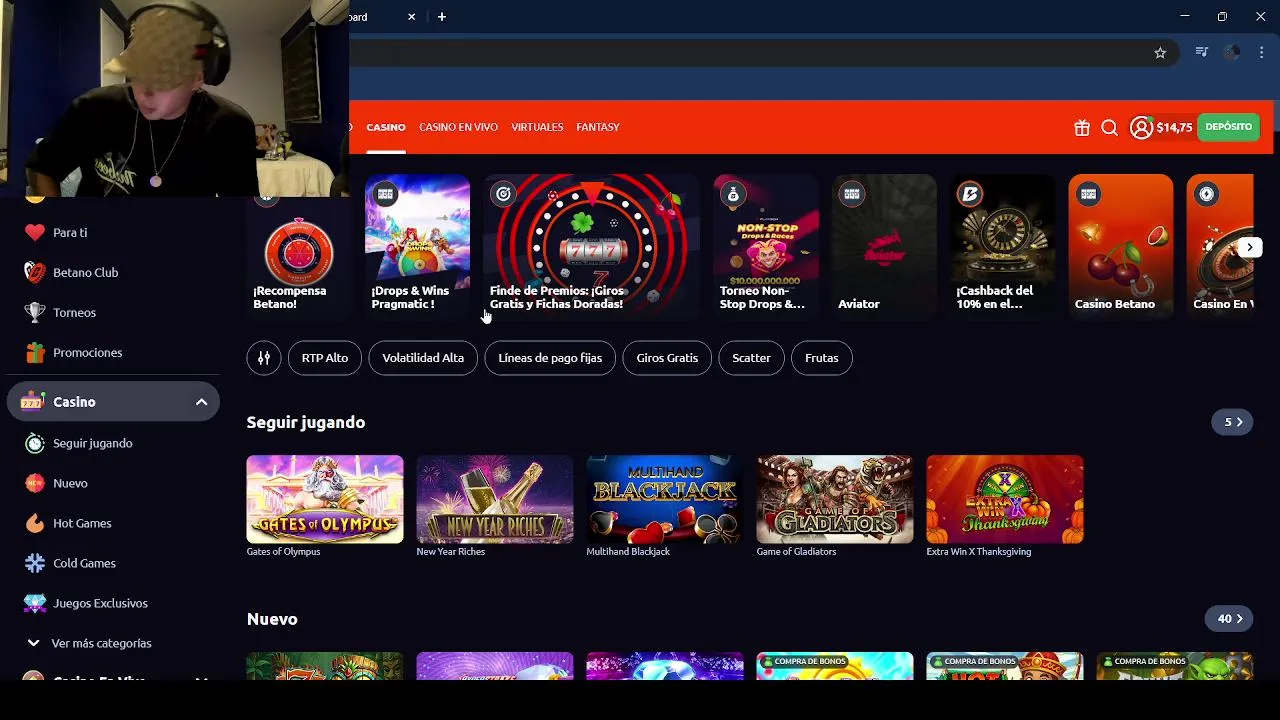Viewport: 1280px width, 720px height.
Task: Open the Casino Betano promo card
Action: [x=1121, y=247]
